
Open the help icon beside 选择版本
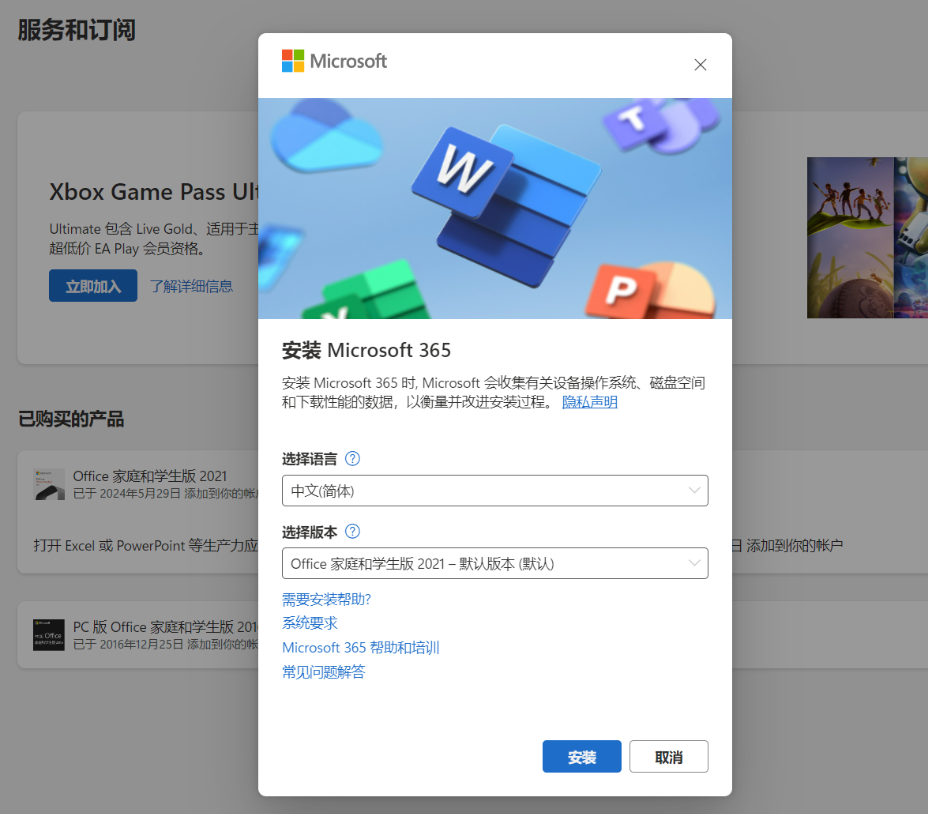352,532
